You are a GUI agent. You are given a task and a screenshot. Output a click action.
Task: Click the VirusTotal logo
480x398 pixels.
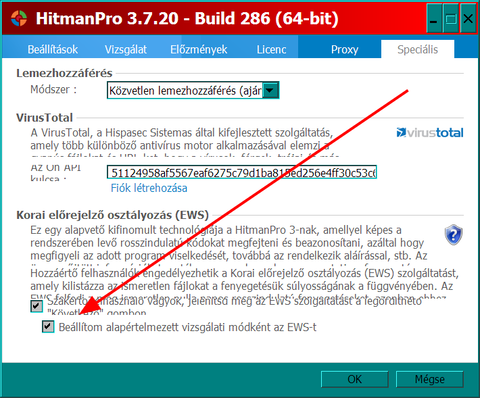click(x=430, y=133)
